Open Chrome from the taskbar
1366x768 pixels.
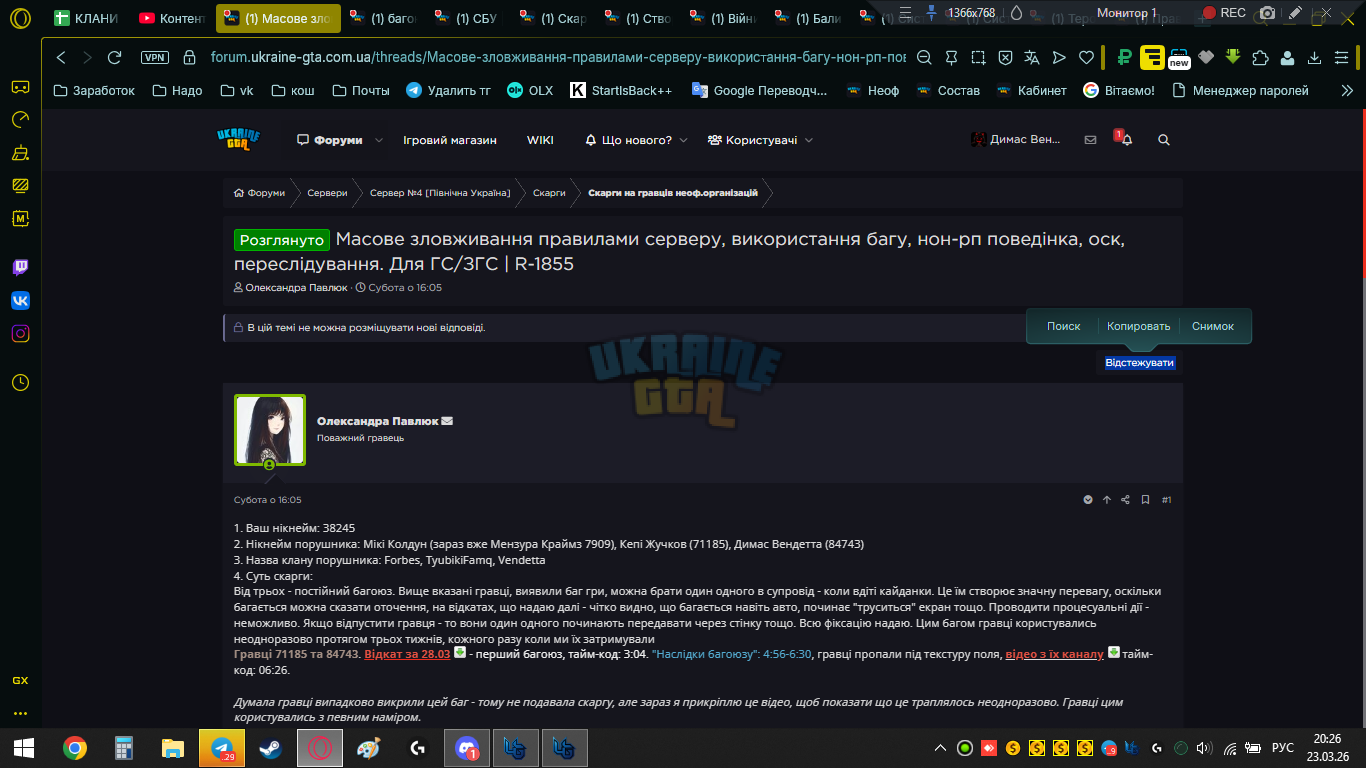[74, 748]
